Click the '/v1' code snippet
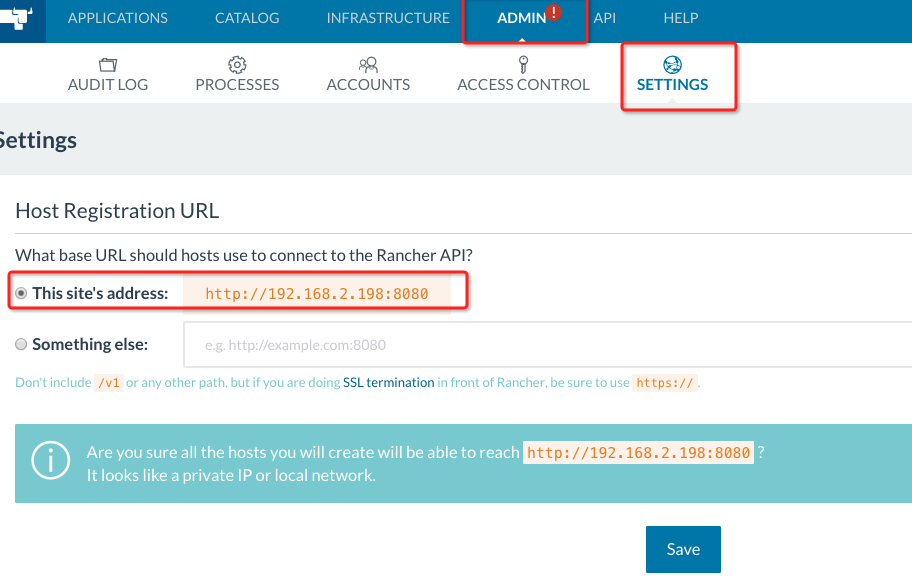The width and height of the screenshot is (912, 583). click(109, 383)
